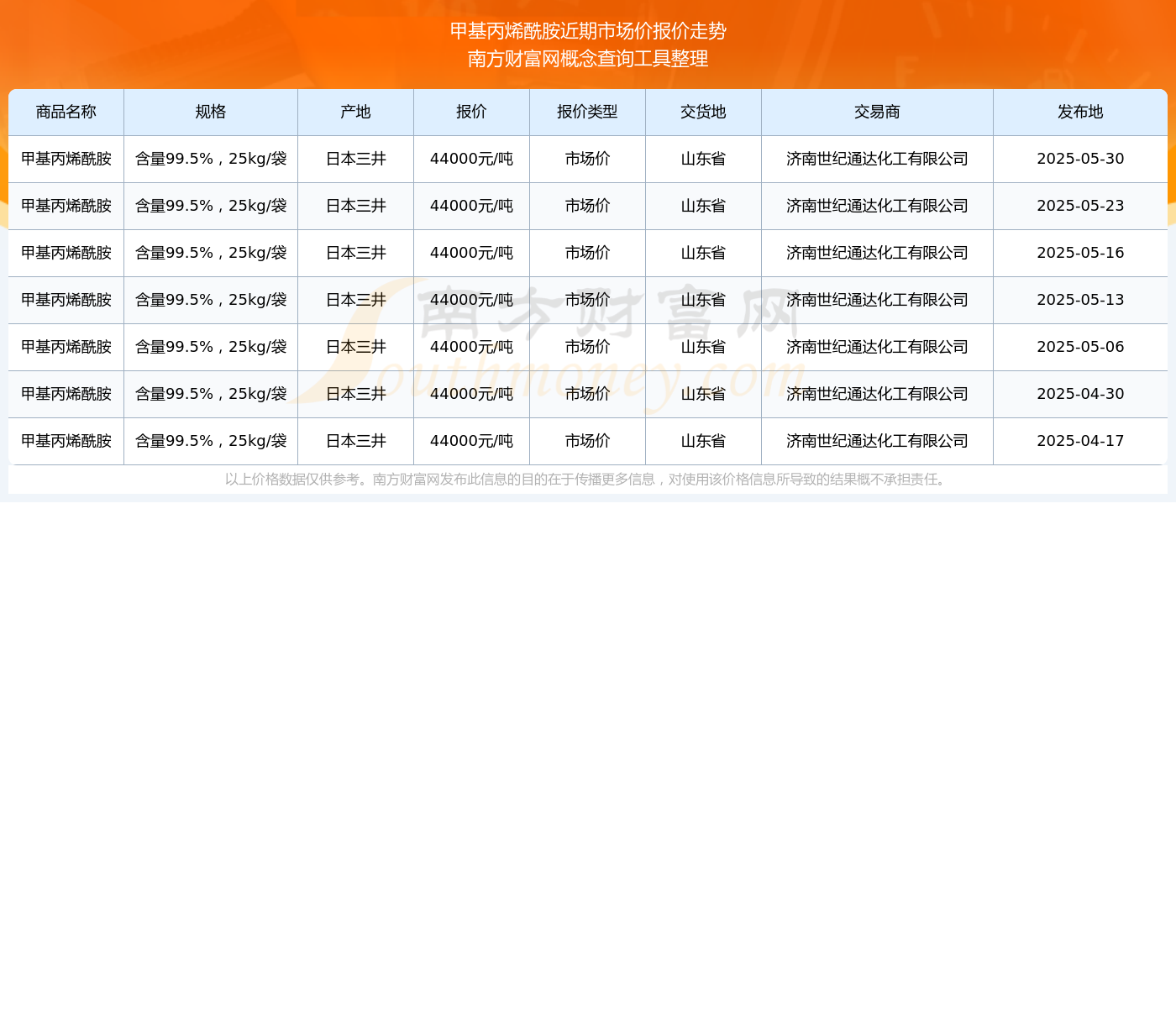1176x1012 pixels.
Task: Click the spec 含量99.5% cell in 2025-04-30 row
Action: point(211,394)
